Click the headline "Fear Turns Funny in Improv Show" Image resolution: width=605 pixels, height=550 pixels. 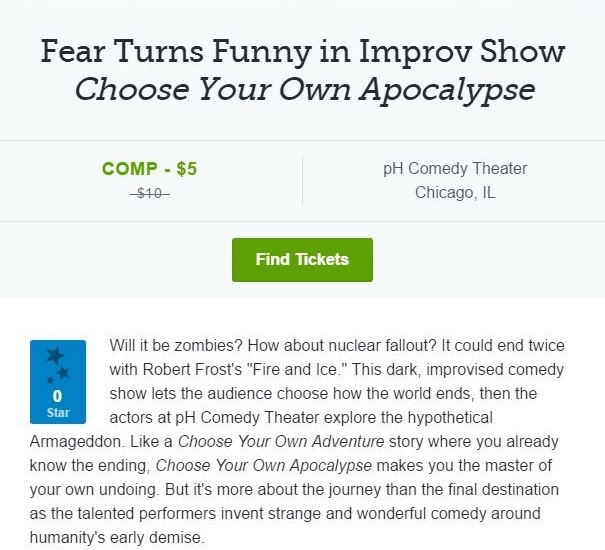point(302,52)
